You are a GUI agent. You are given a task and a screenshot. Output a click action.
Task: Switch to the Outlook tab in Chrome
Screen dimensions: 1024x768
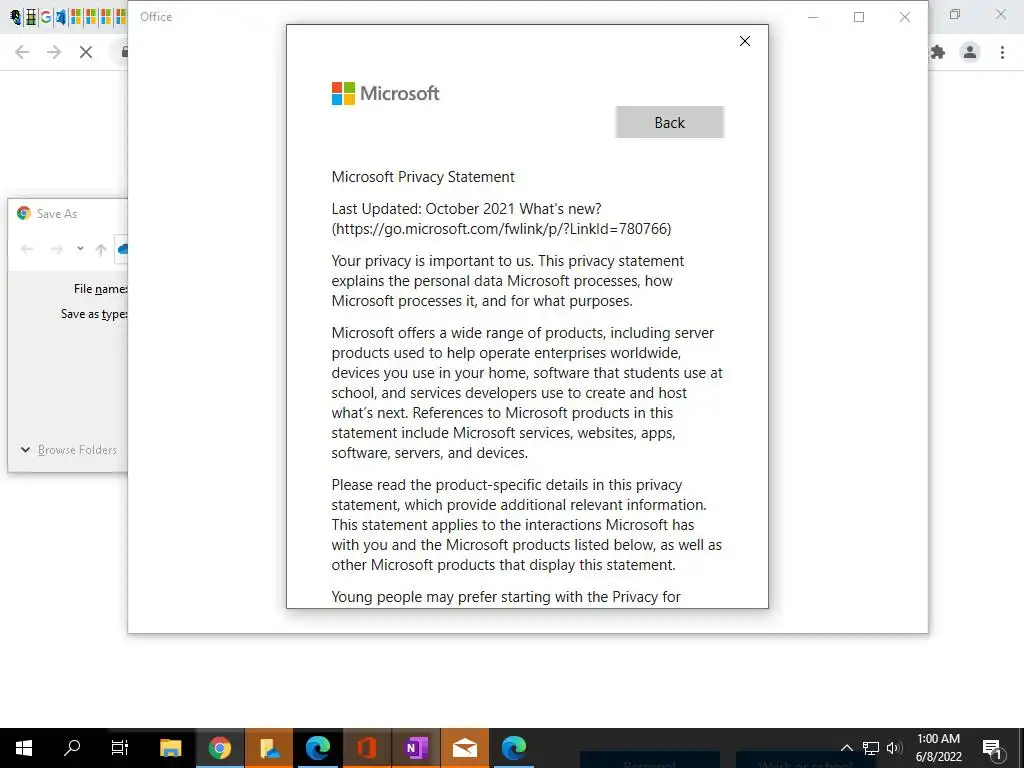click(x=60, y=17)
